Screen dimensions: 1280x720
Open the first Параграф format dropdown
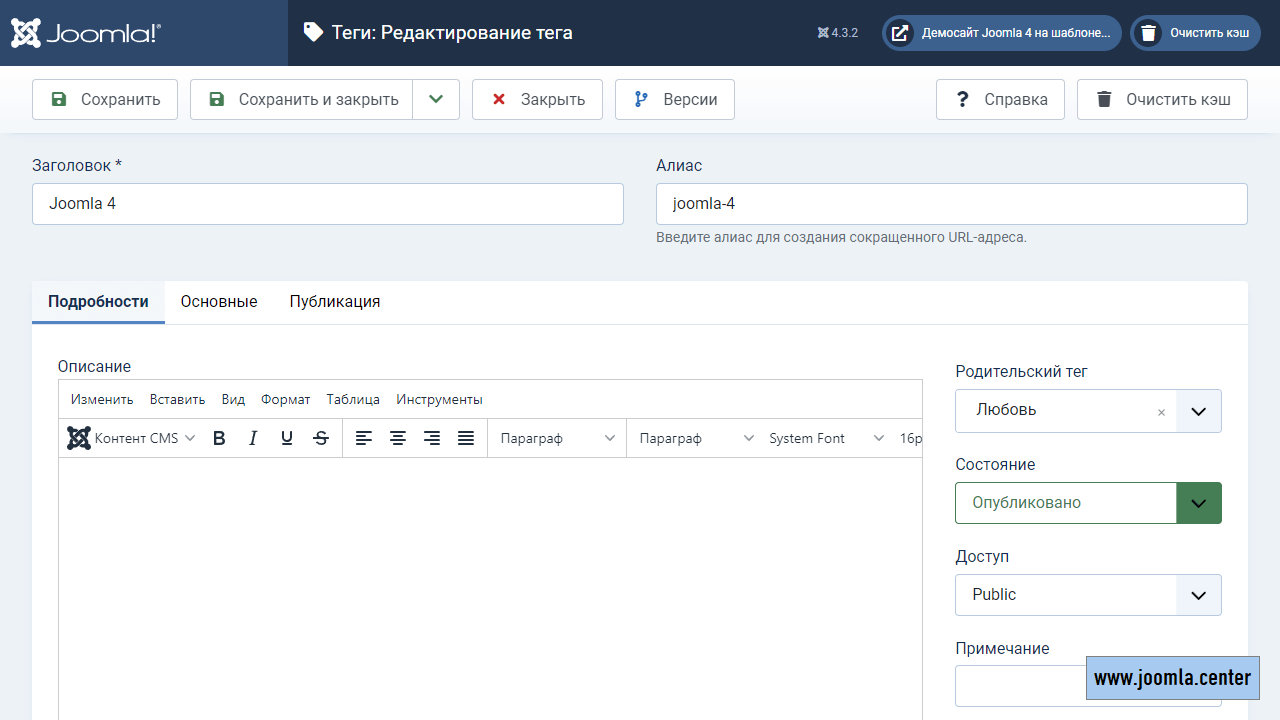557,438
